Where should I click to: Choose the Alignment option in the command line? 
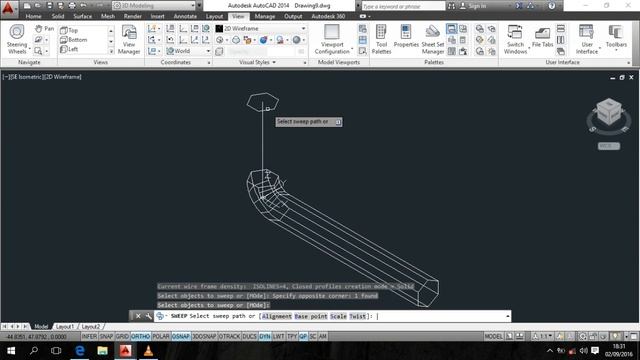pos(277,316)
